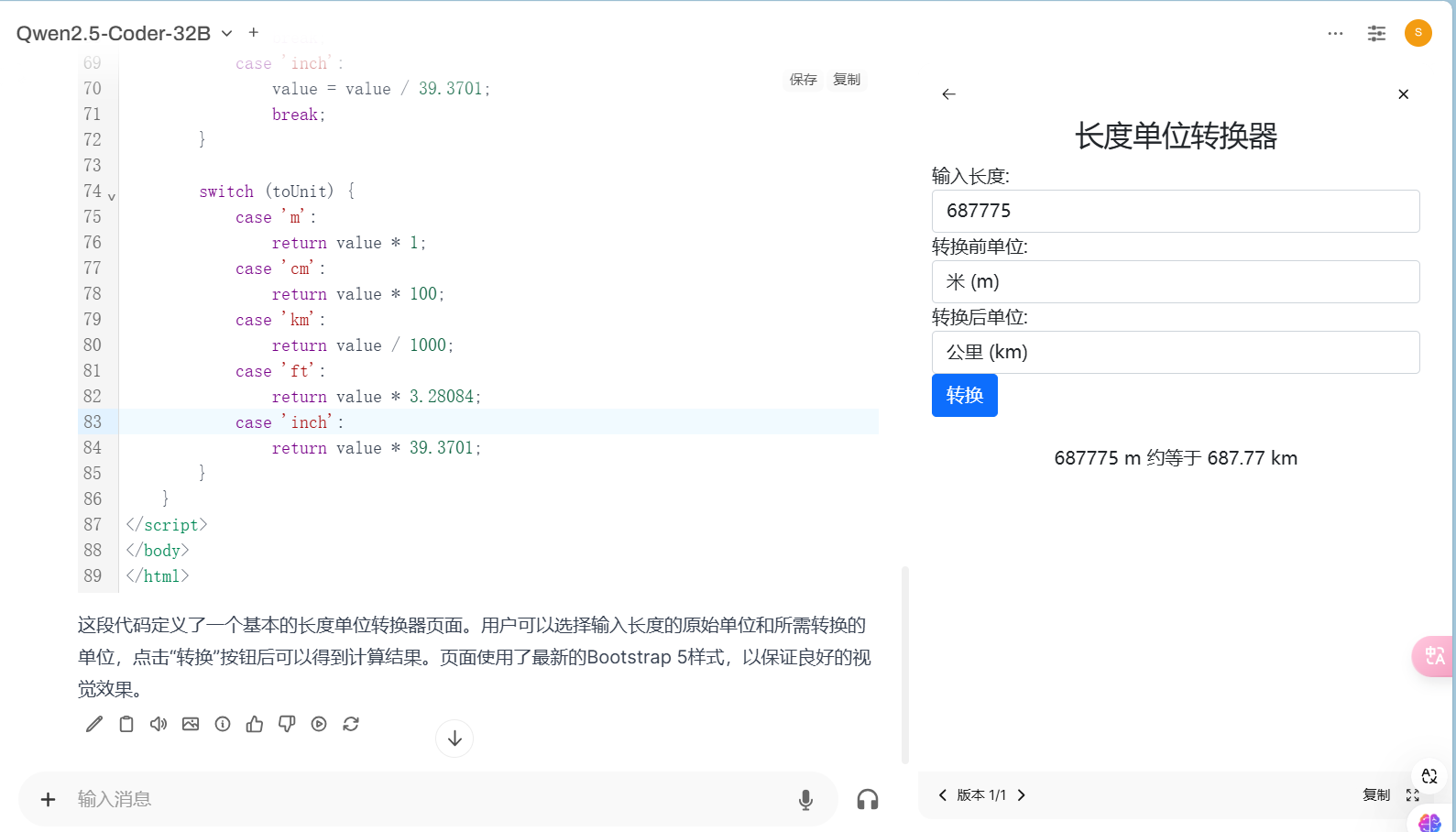Show response info via the circled-i icon
This screenshot has width=1456, height=832.
point(223,724)
